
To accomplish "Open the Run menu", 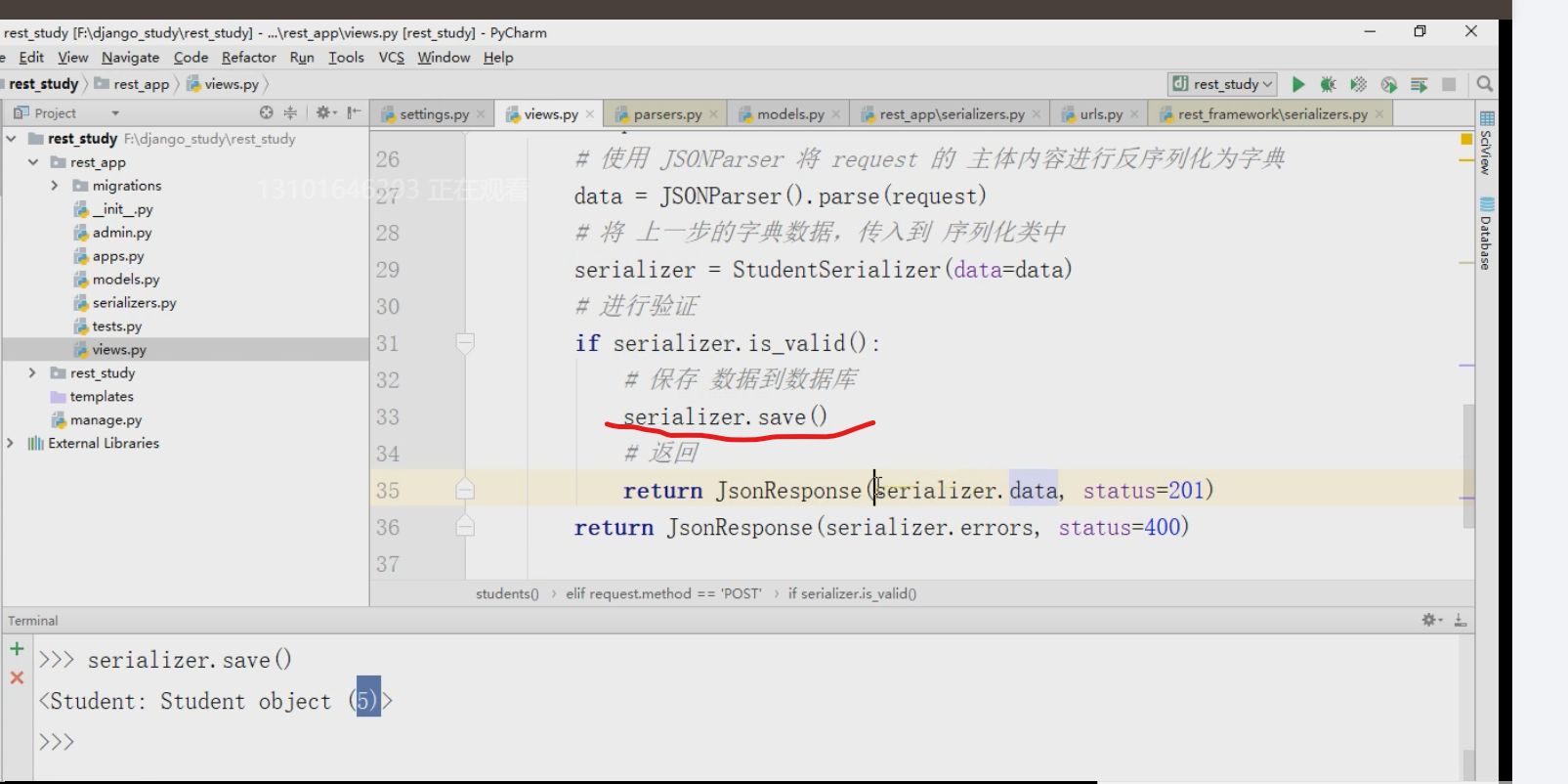I will pyautogui.click(x=302, y=58).
